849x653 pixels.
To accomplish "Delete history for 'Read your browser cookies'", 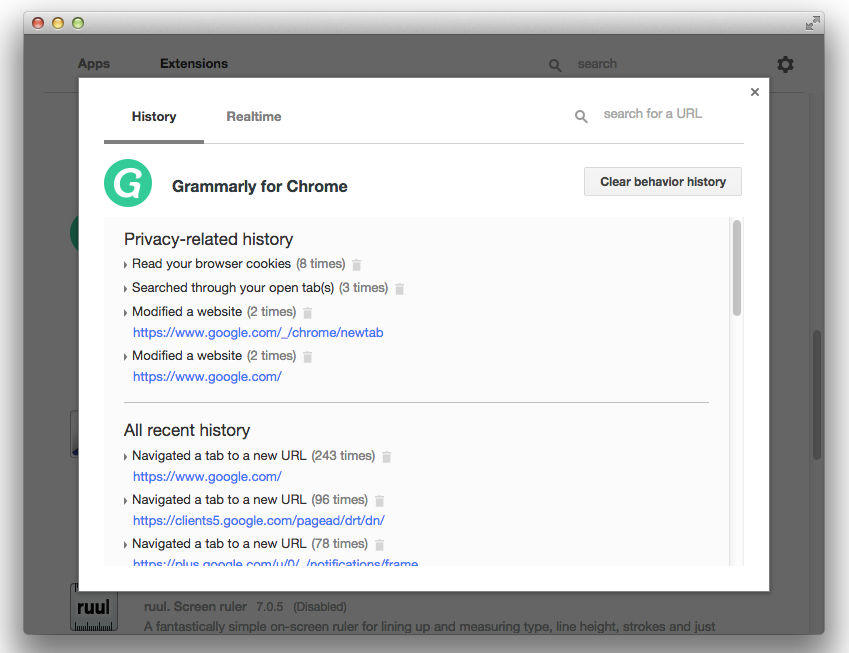I will [356, 264].
